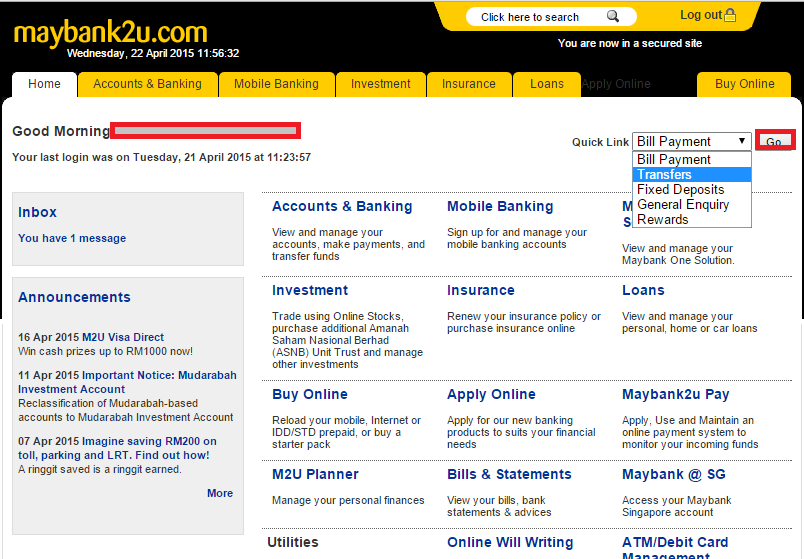This screenshot has height=559, width=804.
Task: Open the 'Imagine saving RM200' announcement
Action: tap(117, 448)
